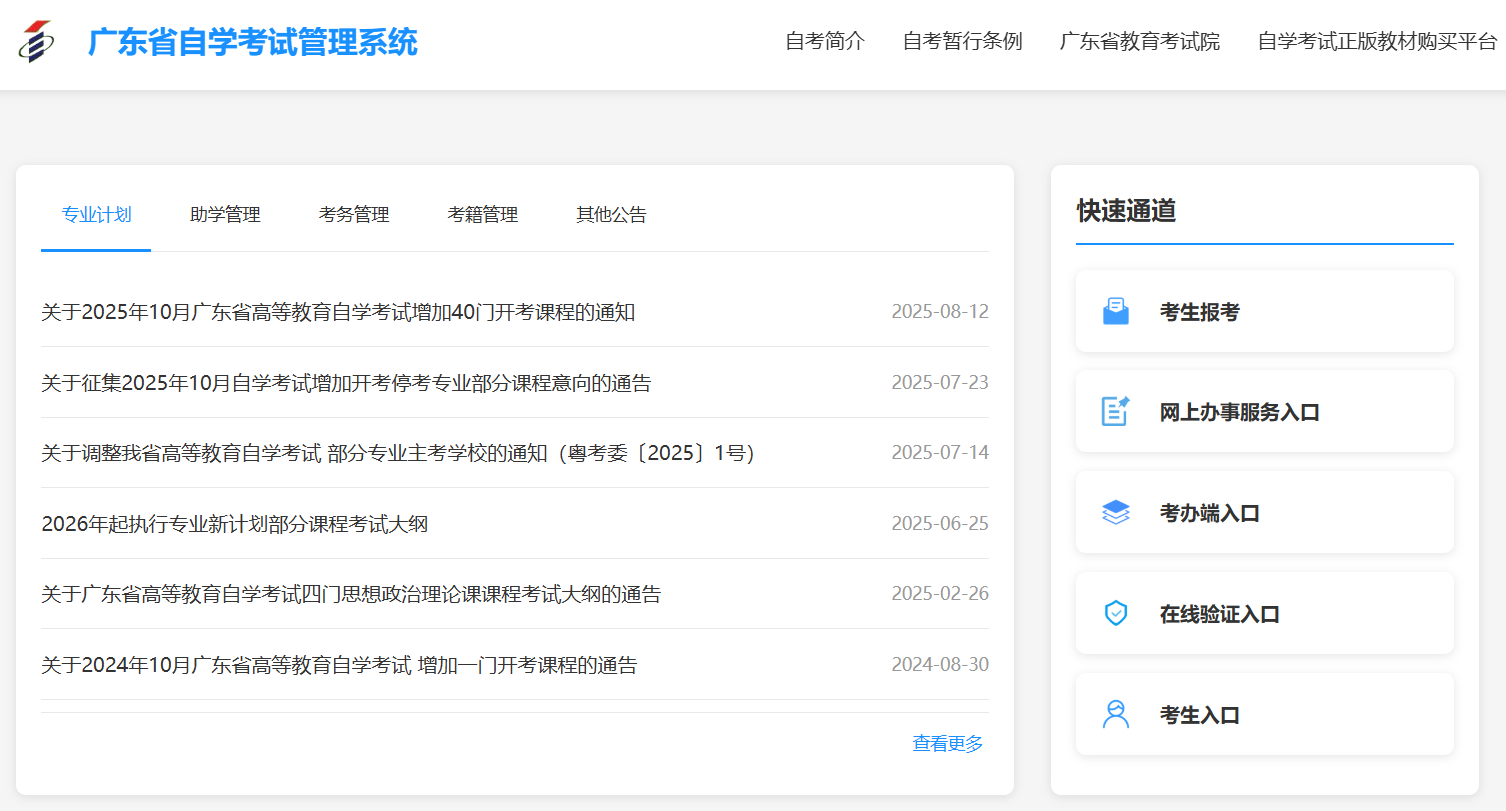The width and height of the screenshot is (1506, 811).
Task: Open 自考暂行条例 in the top navigation
Action: tap(962, 42)
